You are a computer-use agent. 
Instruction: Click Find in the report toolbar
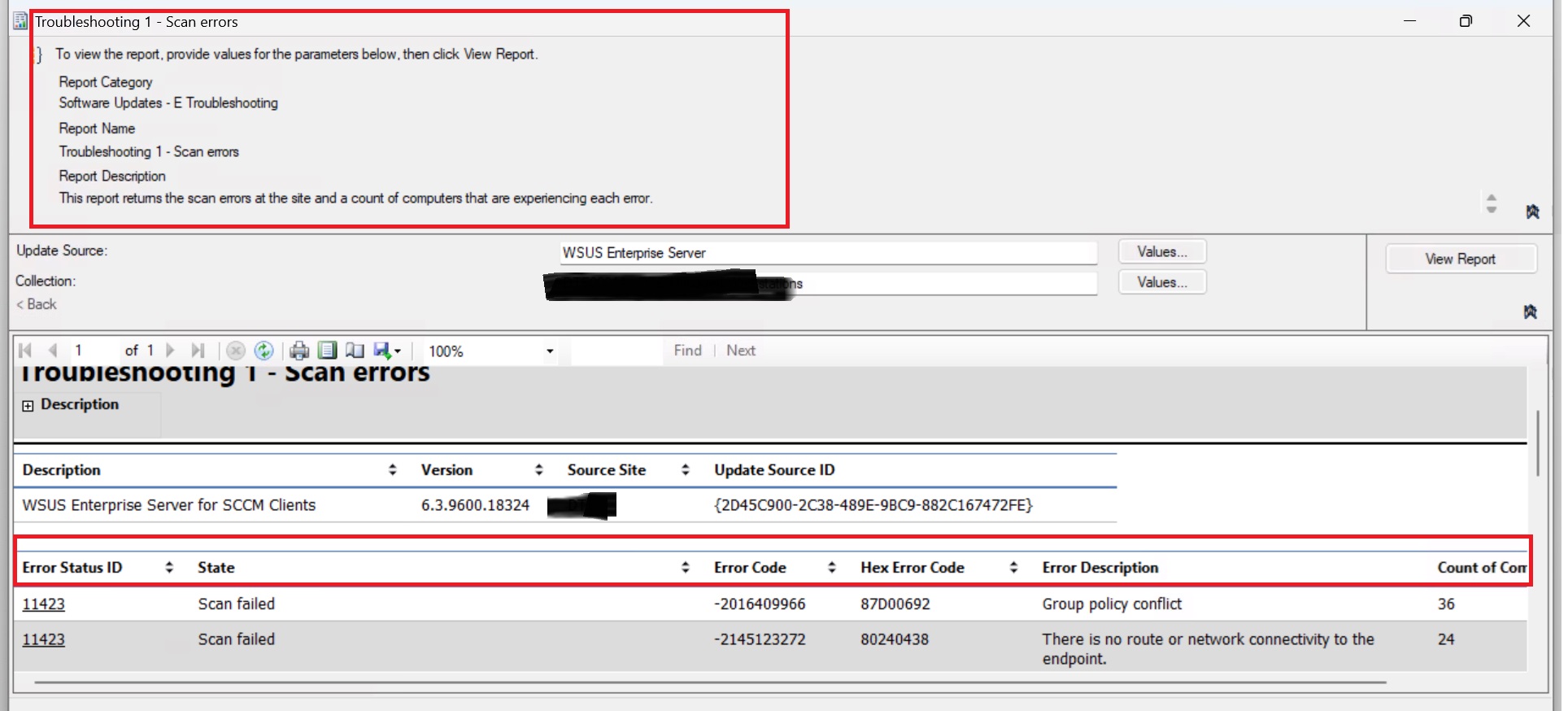(687, 351)
